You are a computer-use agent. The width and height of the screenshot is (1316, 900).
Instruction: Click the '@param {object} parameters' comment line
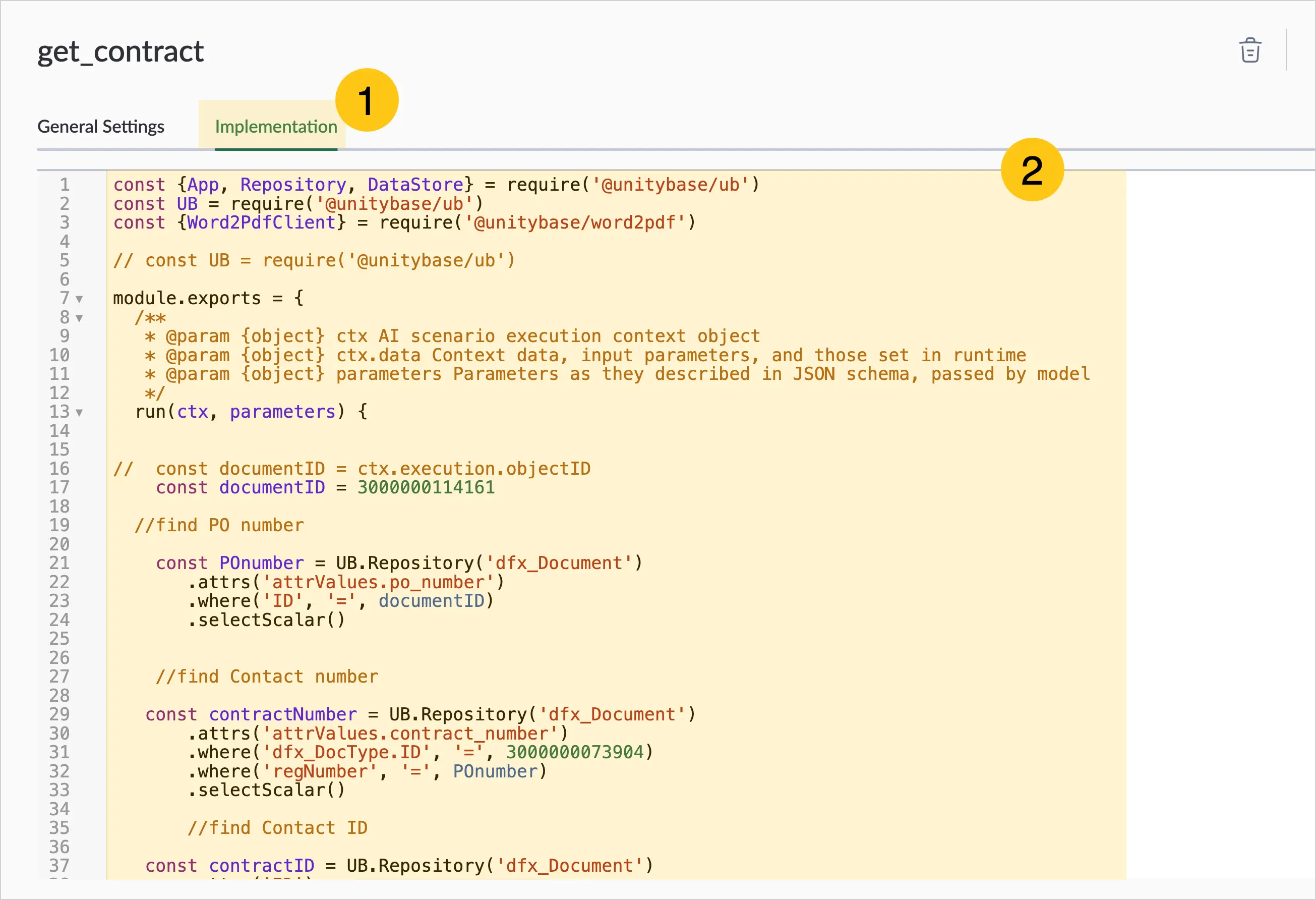click(x=617, y=374)
